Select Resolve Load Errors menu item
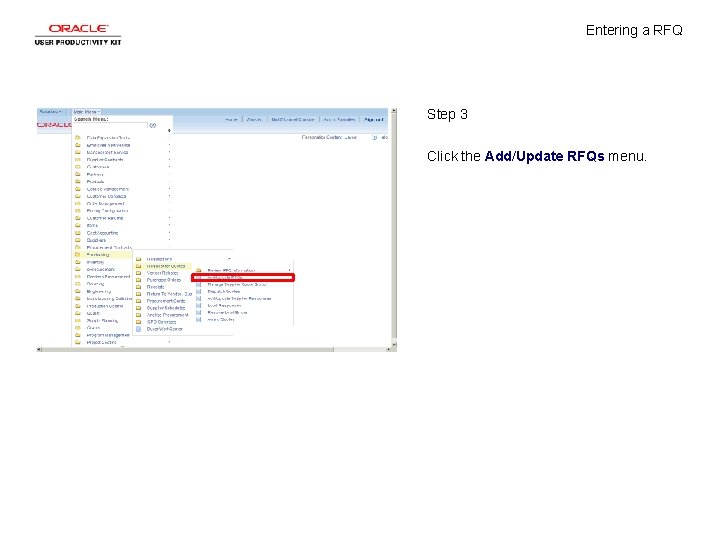This screenshot has width=720, height=540. (227, 312)
